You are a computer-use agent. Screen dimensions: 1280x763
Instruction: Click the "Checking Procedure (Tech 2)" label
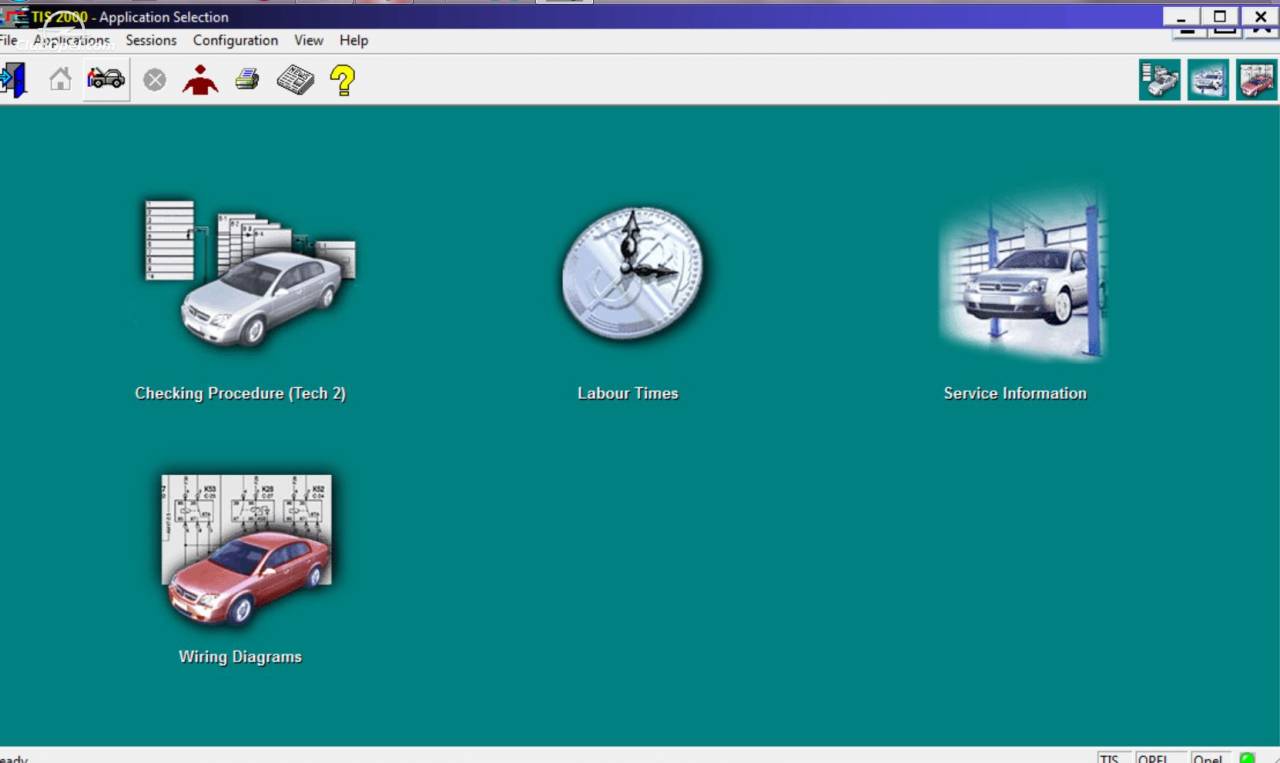point(240,393)
